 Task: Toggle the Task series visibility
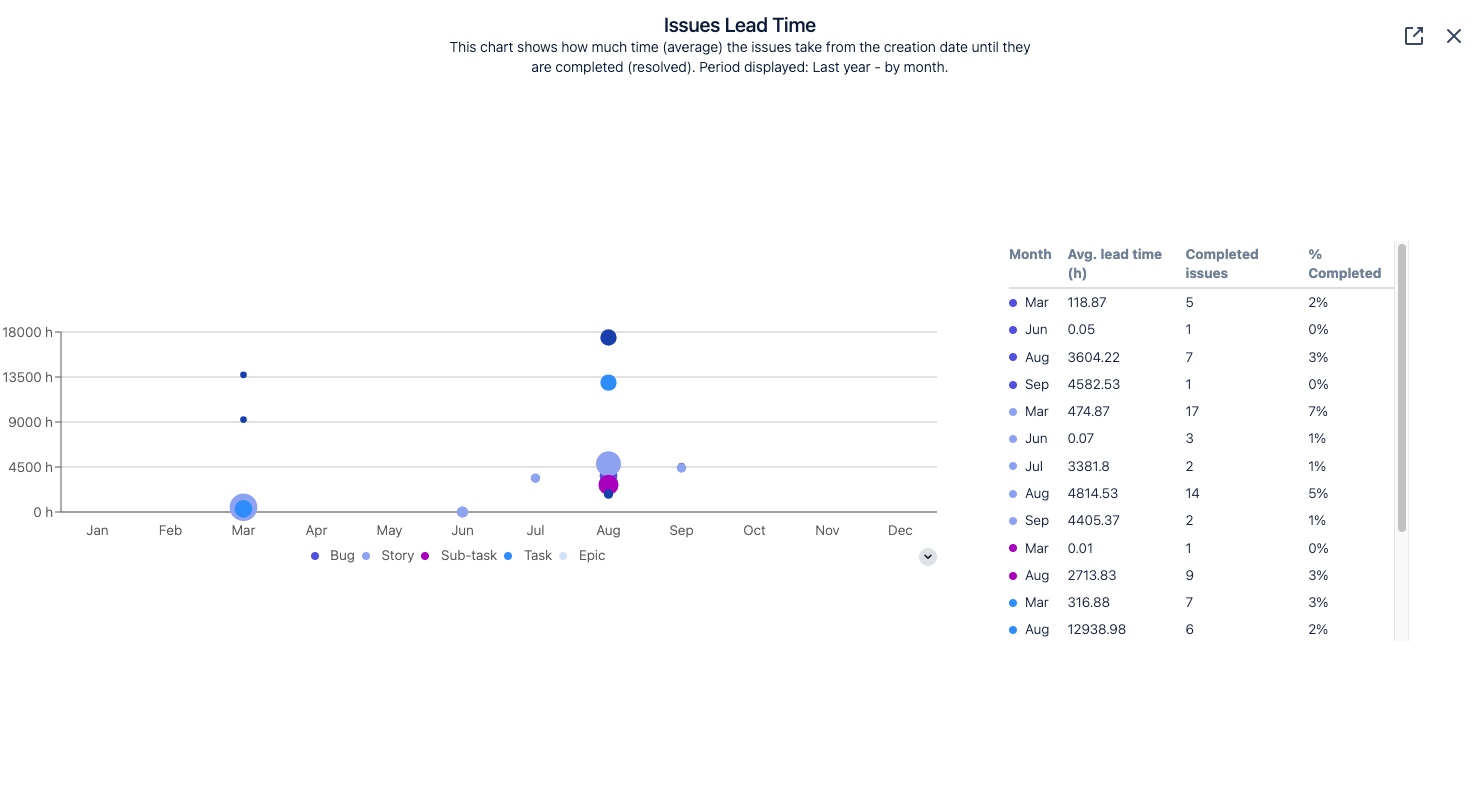[537, 555]
